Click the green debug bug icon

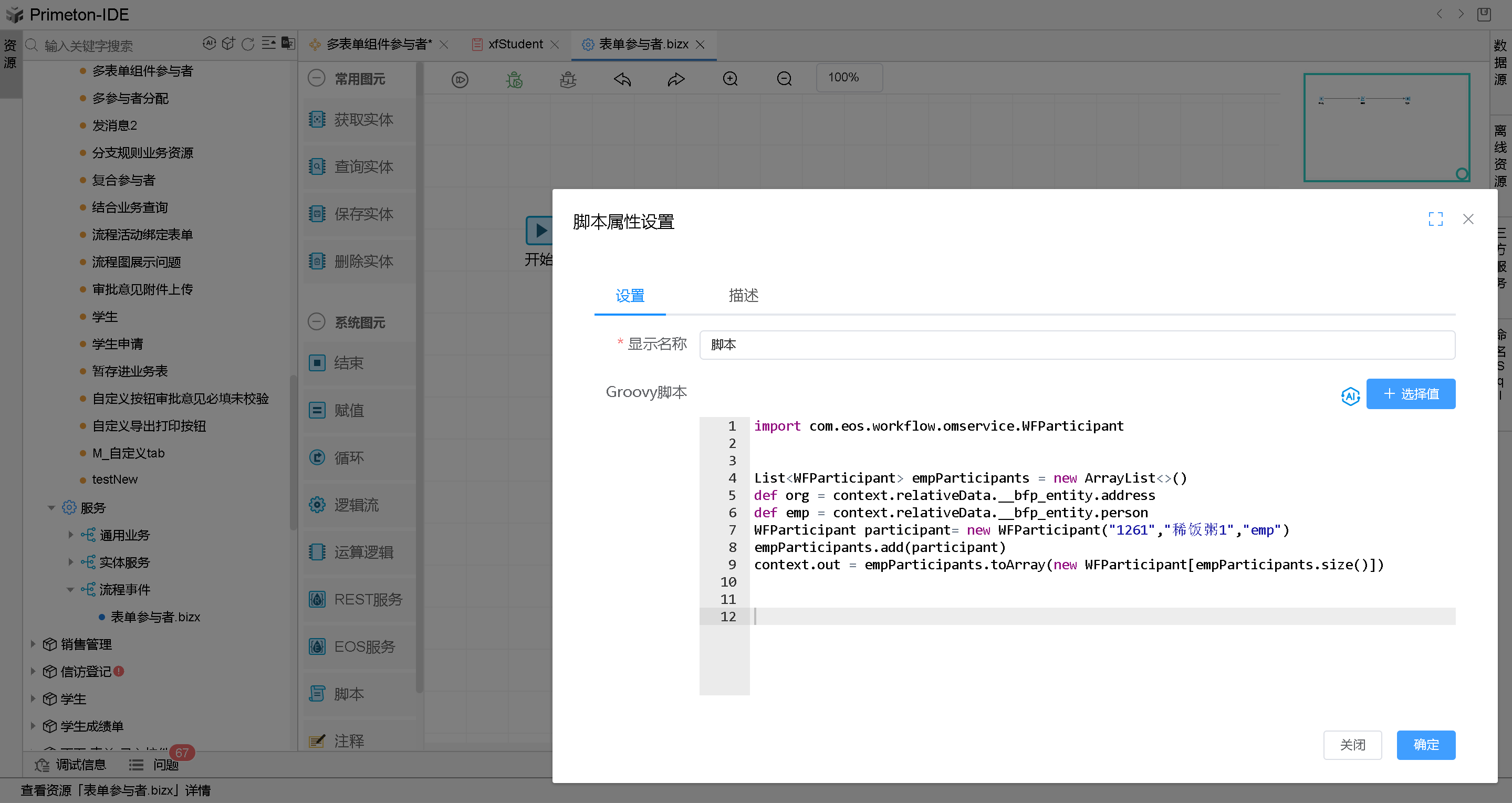514,79
